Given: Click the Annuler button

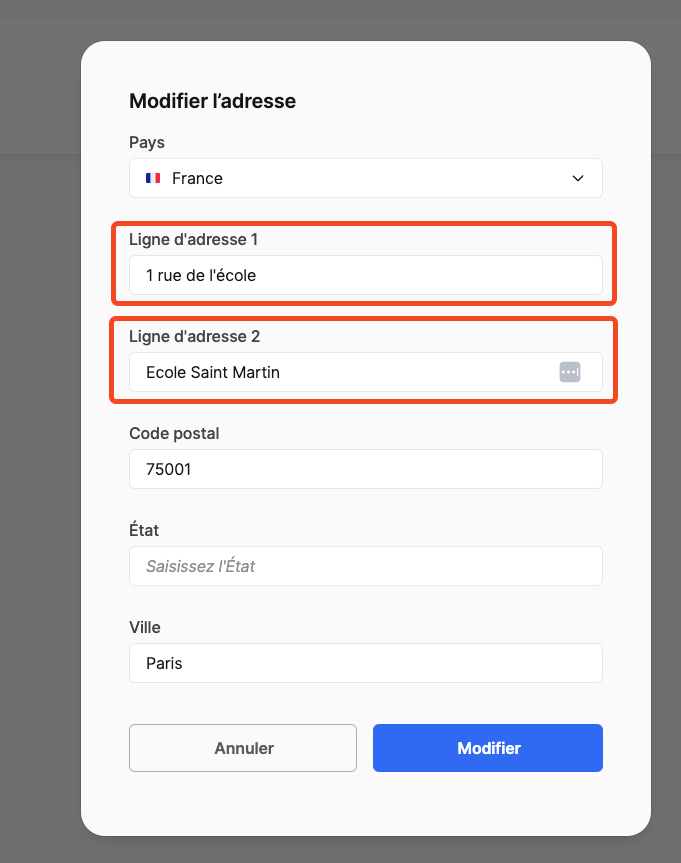Looking at the screenshot, I should pos(243,748).
